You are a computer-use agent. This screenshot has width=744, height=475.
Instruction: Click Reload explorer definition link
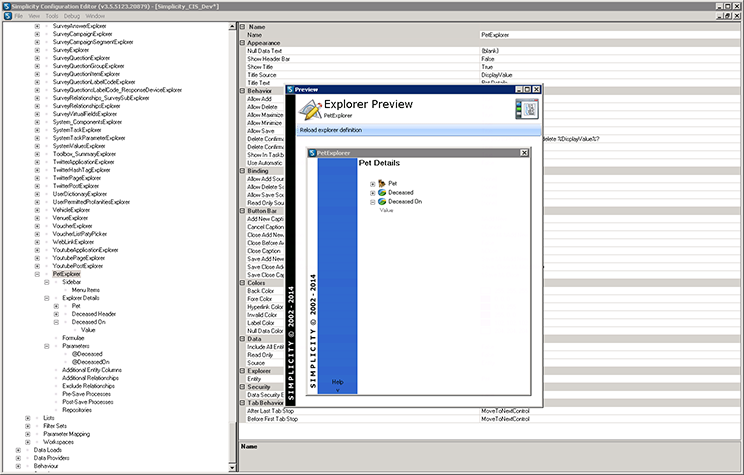331,130
